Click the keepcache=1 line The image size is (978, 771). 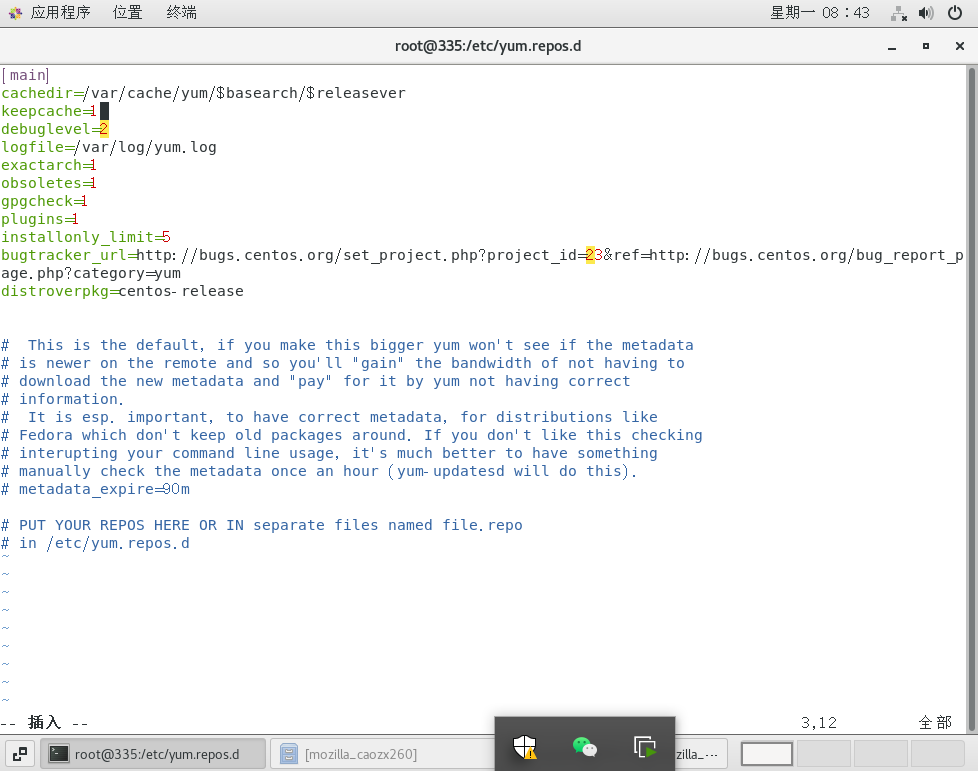pos(49,111)
